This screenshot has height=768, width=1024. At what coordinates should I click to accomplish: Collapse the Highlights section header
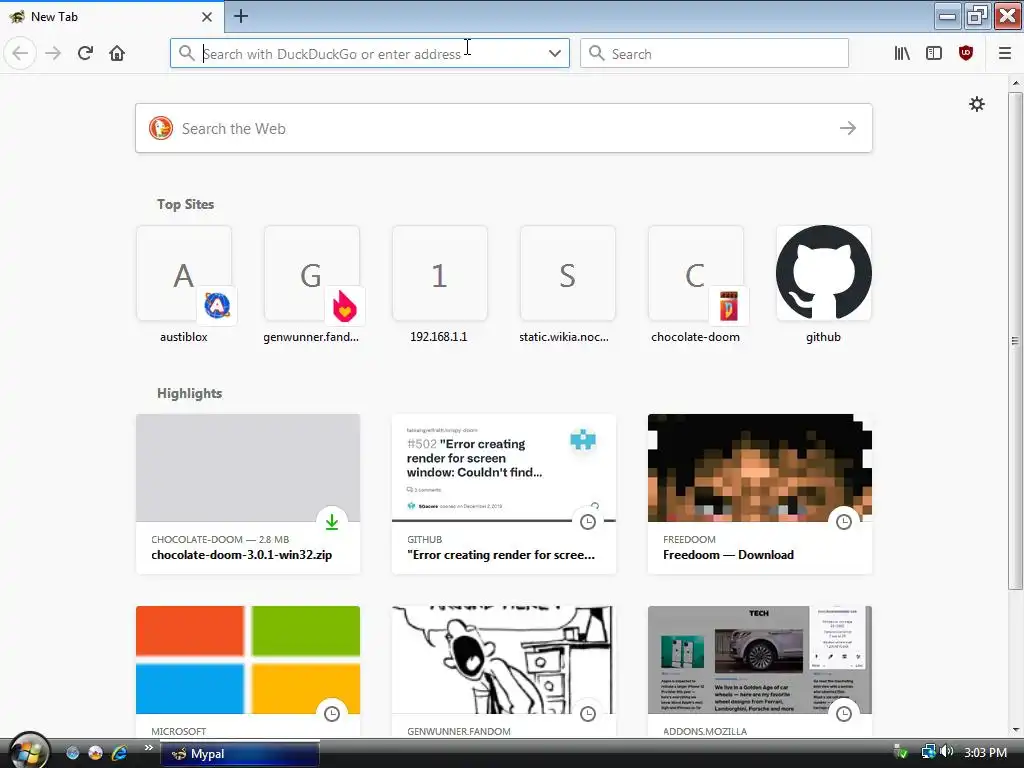189,393
